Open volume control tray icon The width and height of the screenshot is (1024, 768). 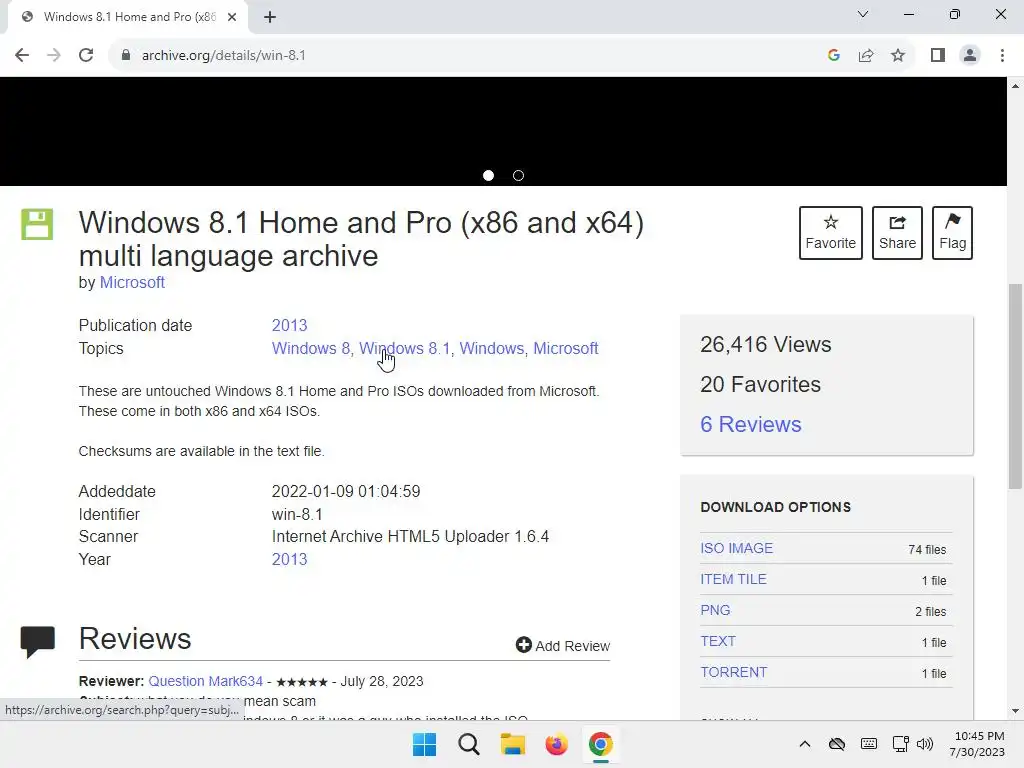(x=925, y=744)
